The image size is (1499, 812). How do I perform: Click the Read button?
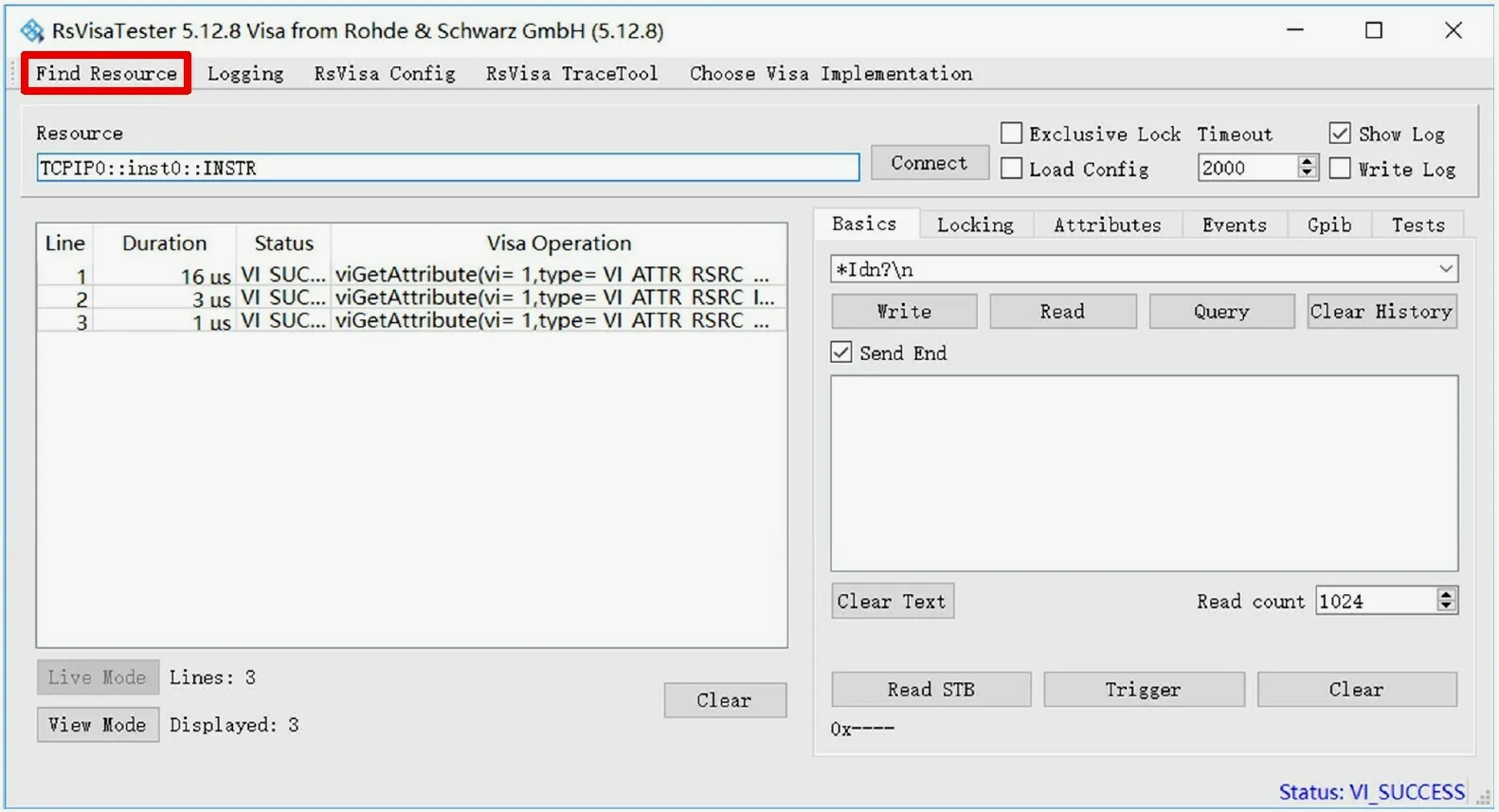click(x=1062, y=312)
